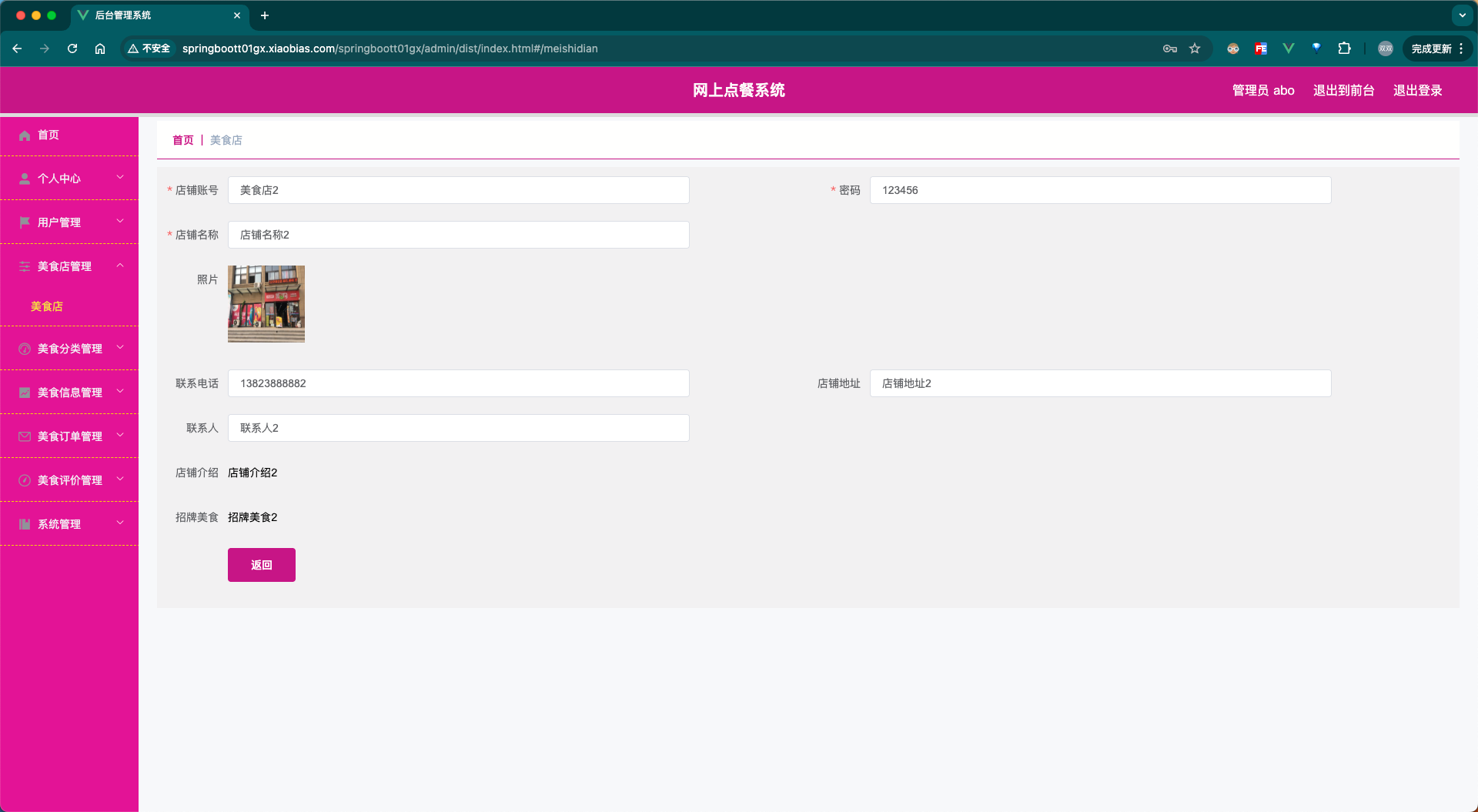Expand the 美食评价管理 chevron
The height and width of the screenshot is (812, 1478).
(120, 480)
